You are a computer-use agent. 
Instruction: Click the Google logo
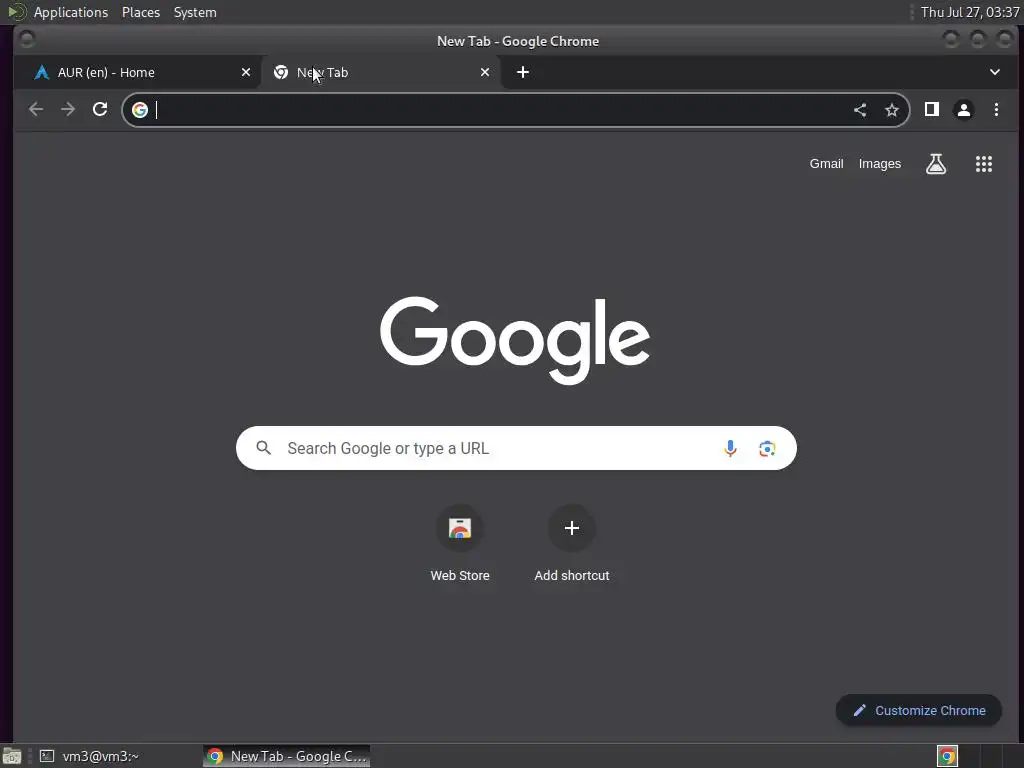pos(515,340)
